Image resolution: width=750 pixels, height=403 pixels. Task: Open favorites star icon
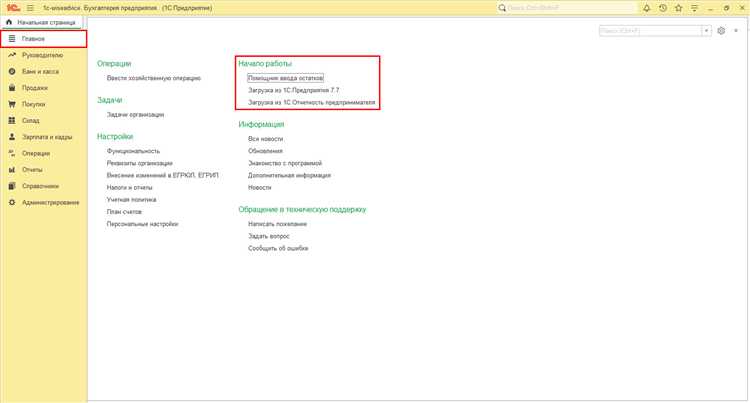tap(678, 8)
